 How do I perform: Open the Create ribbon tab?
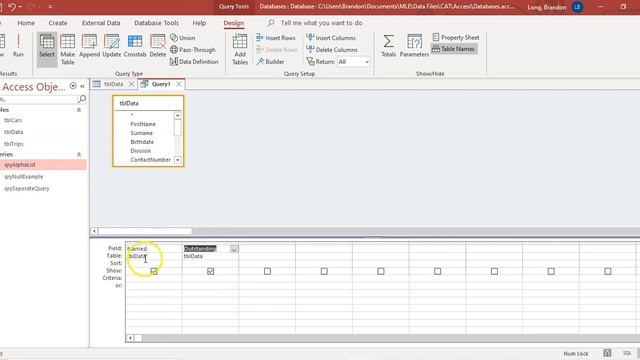point(58,23)
